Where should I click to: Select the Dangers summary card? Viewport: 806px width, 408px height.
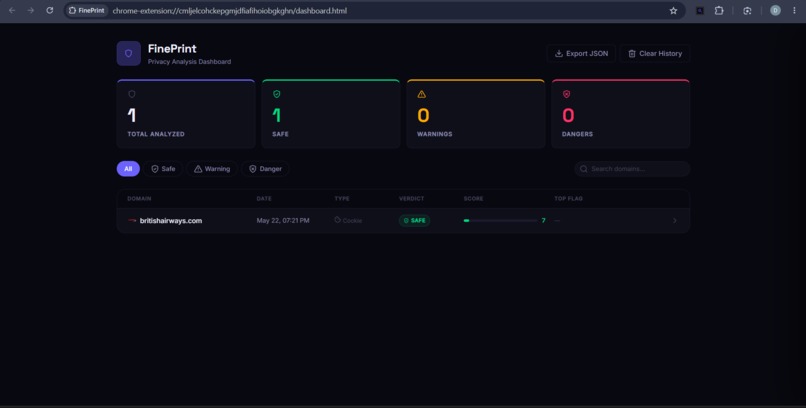point(620,114)
